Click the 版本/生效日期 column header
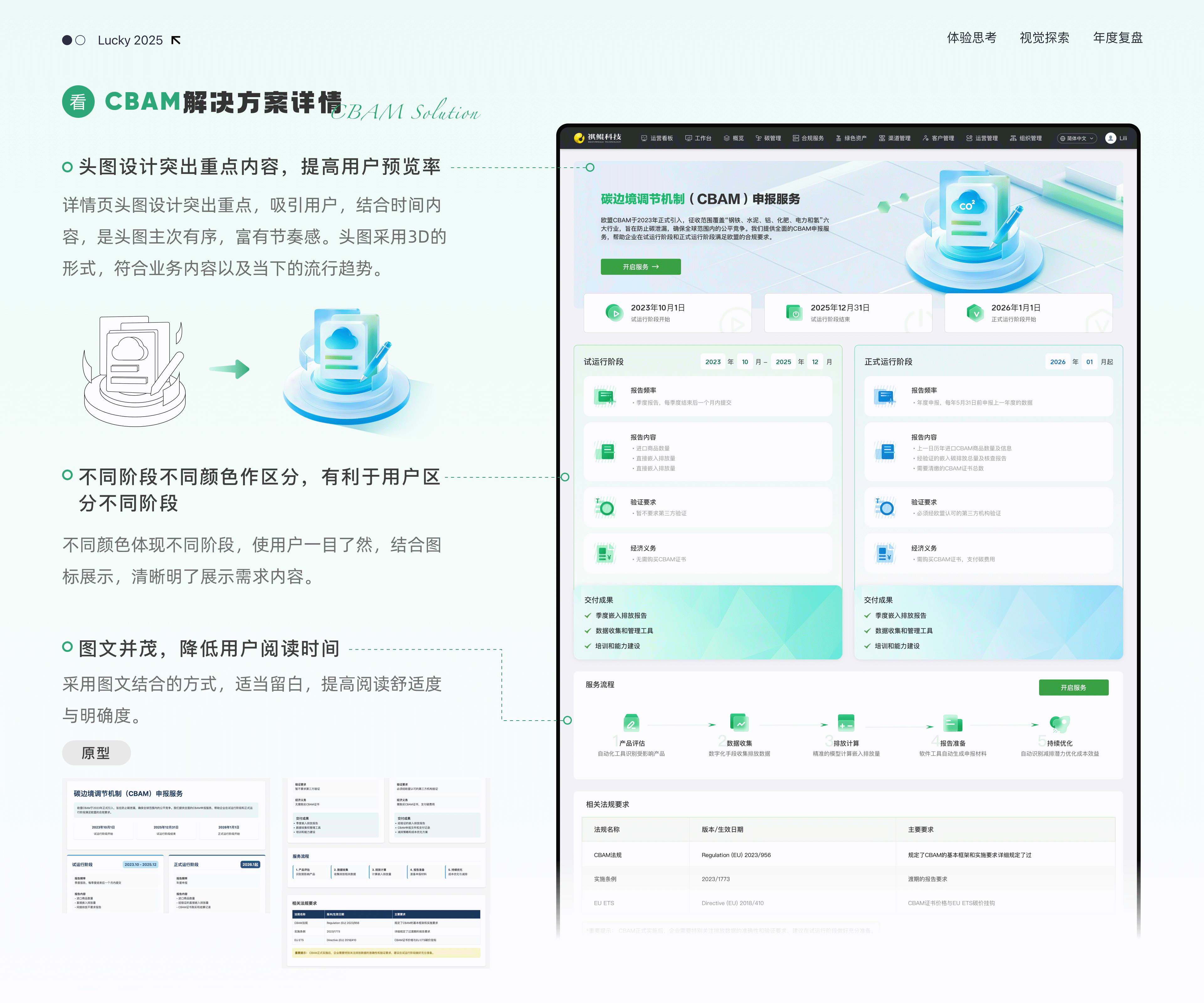The height and width of the screenshot is (1003, 1204). coord(722,829)
